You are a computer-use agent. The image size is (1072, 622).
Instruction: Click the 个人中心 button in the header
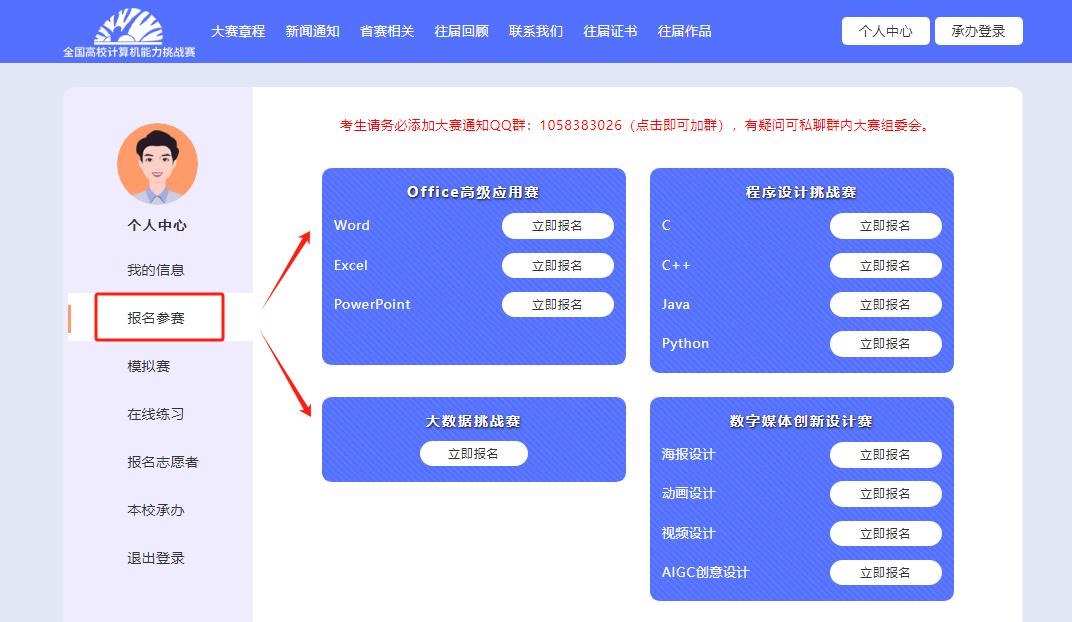coord(885,31)
